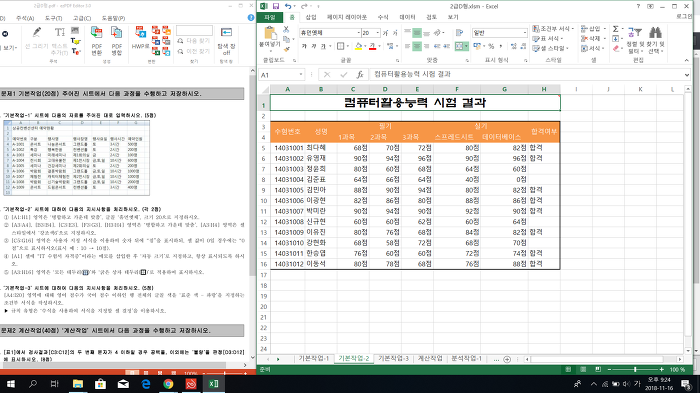Image resolution: width=700 pixels, height=393 pixels.
Task: Click the 찾기 및 선택 button
Action: tap(655, 40)
